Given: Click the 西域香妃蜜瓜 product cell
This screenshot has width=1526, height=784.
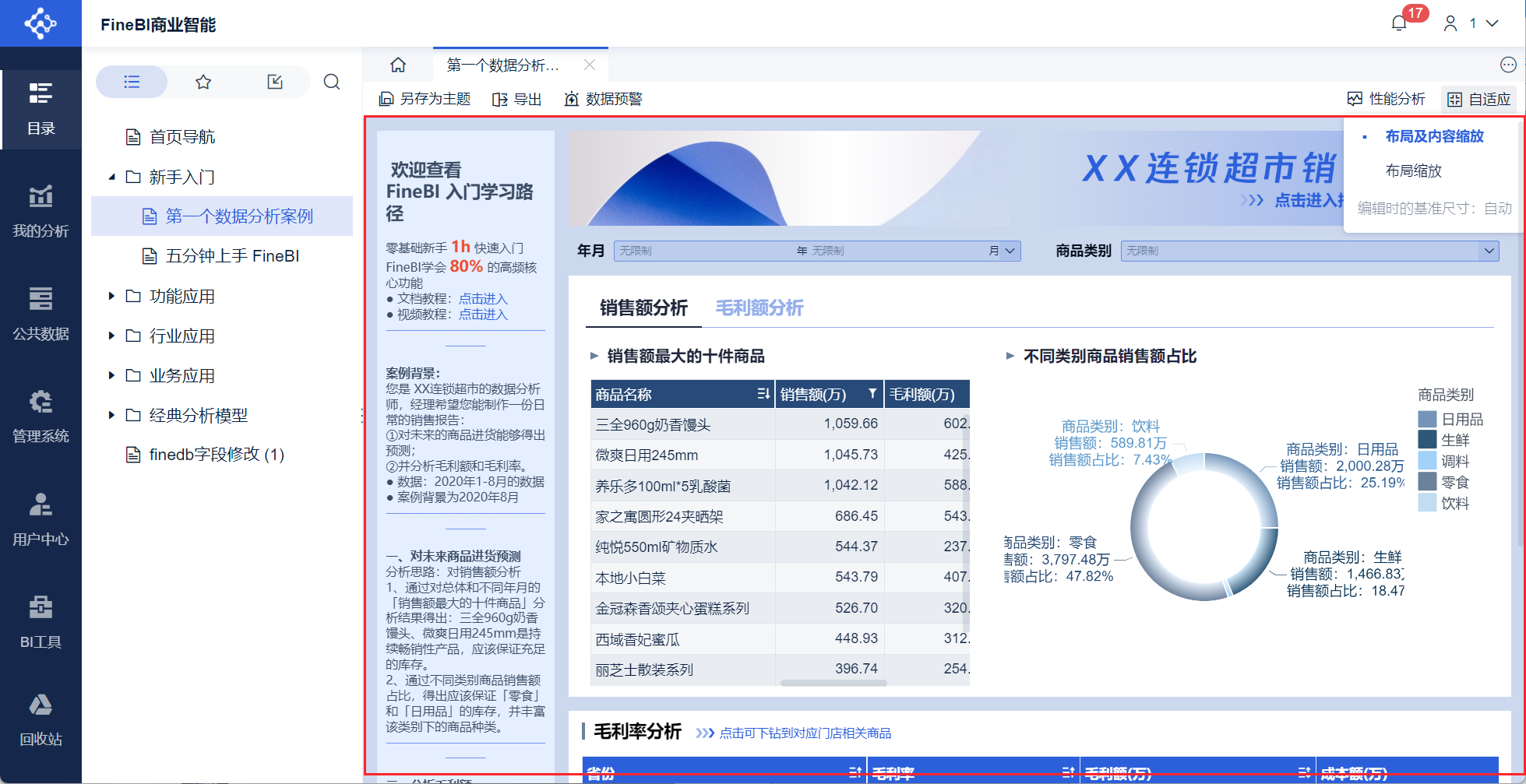Looking at the screenshot, I should (x=683, y=639).
